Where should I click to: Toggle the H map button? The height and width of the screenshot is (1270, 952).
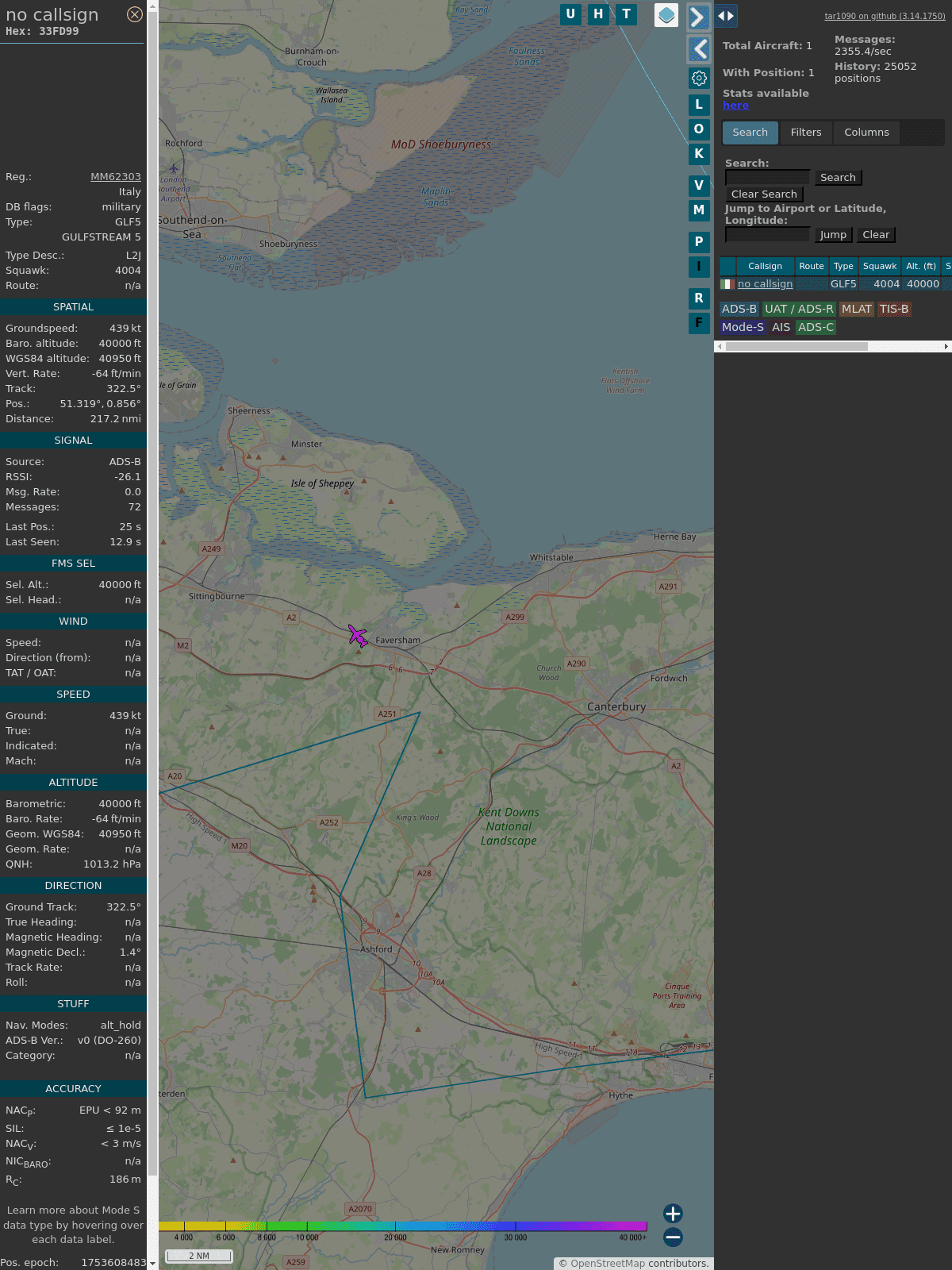(598, 14)
